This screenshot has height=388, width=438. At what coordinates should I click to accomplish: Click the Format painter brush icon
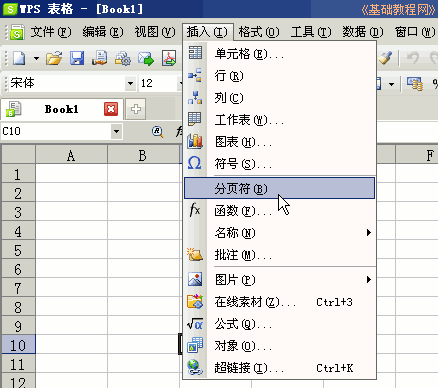click(x=385, y=58)
